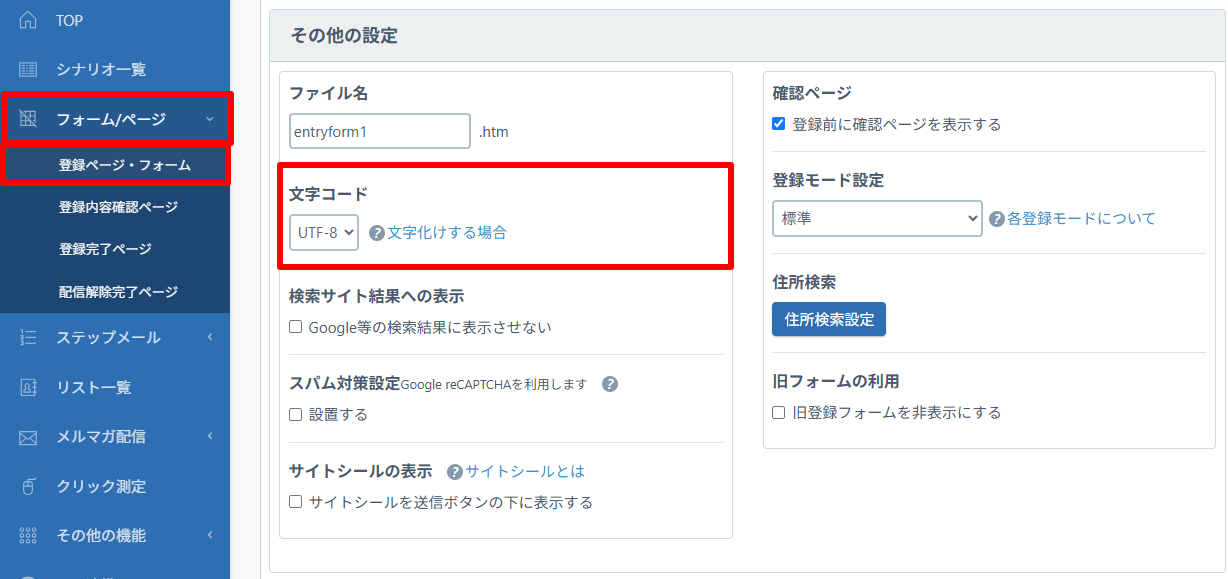Click the entryform1 file name field

click(379, 131)
